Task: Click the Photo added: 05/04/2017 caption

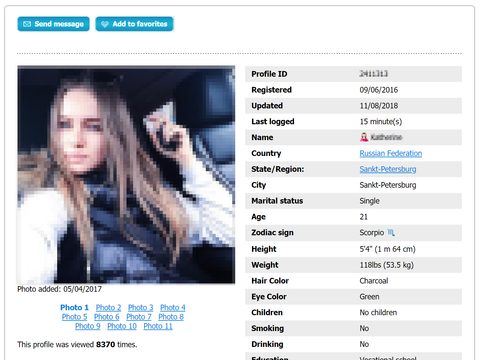Action: click(59, 289)
